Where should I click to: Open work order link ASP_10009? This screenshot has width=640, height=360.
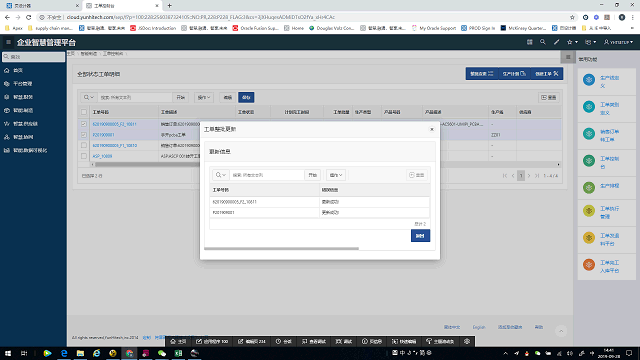click(102, 156)
